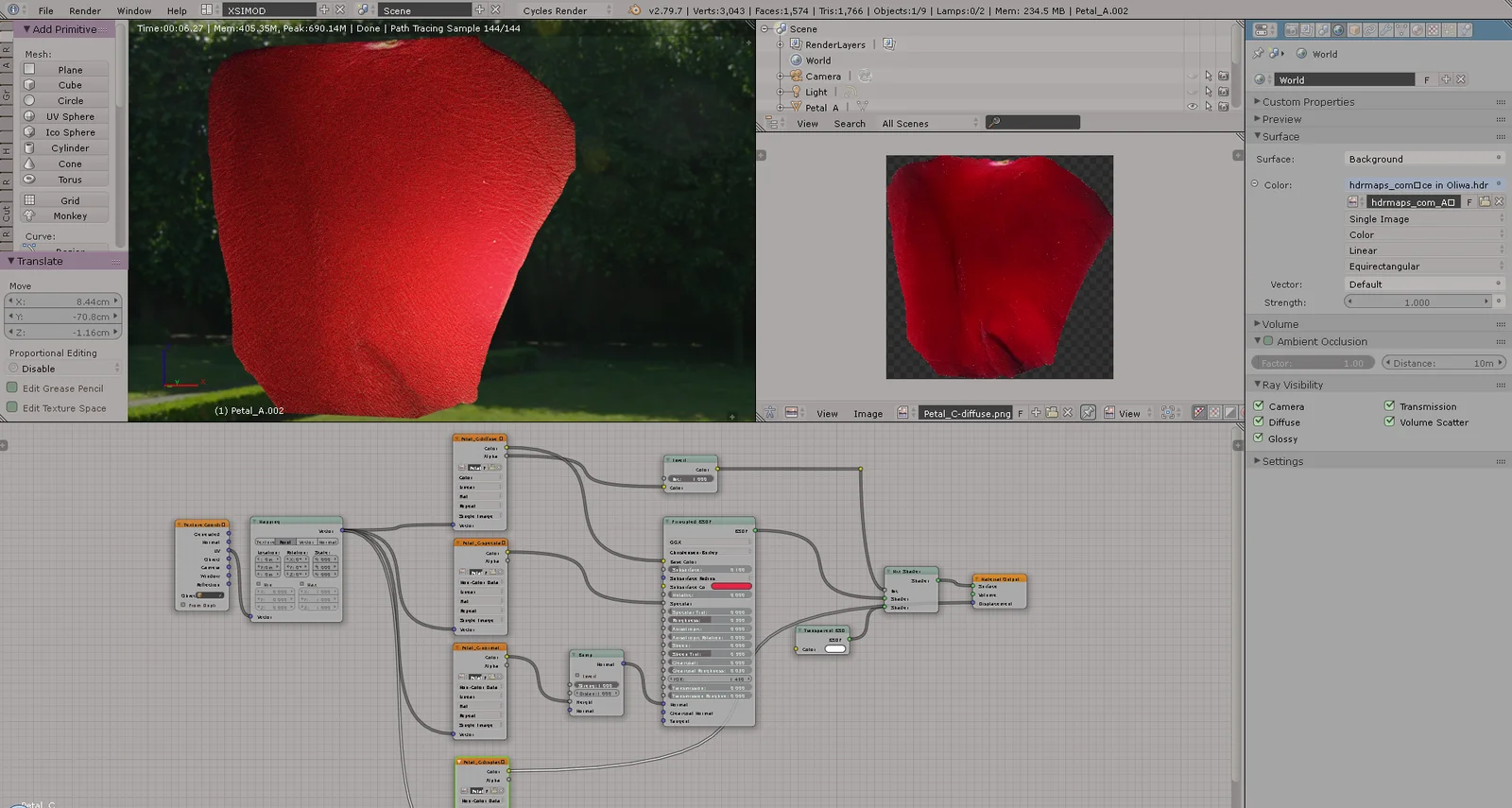Open the All Scenes display dropdown
This screenshot has height=808, width=1512.
pos(929,123)
